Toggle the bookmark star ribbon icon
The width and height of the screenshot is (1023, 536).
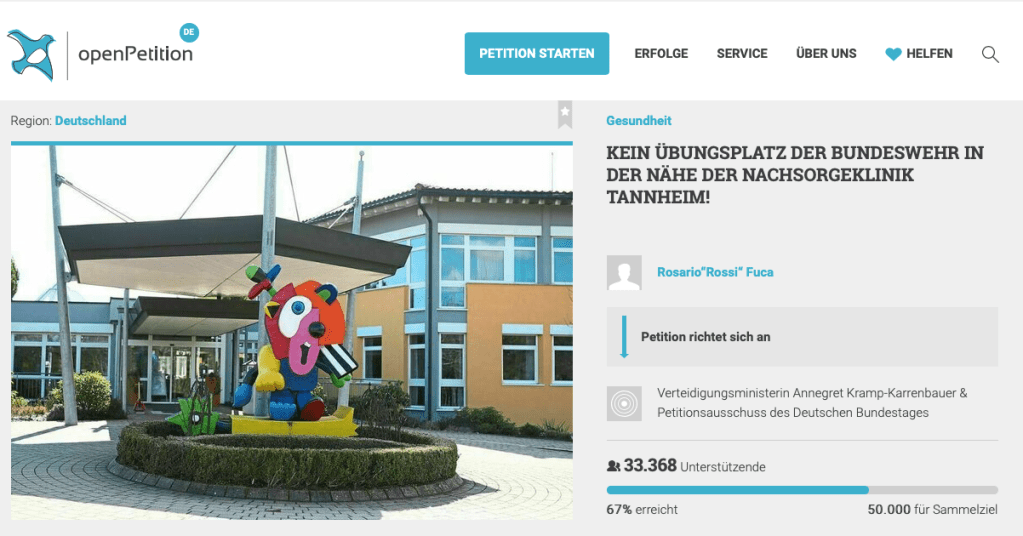(565, 114)
